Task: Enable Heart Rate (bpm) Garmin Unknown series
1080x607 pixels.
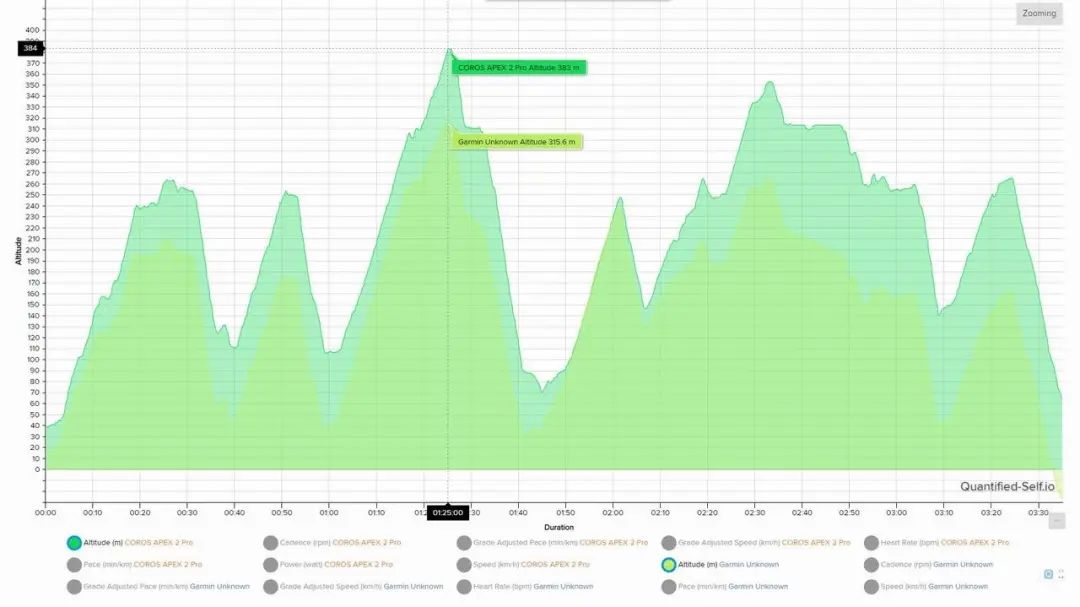Action: (x=464, y=587)
